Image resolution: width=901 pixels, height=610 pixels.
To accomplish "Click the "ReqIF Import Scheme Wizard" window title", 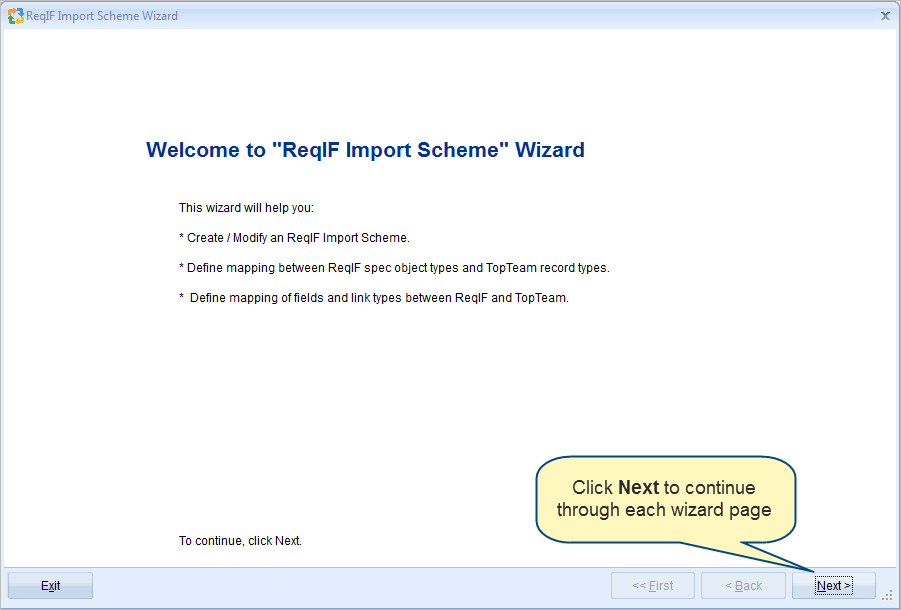I will tap(102, 16).
